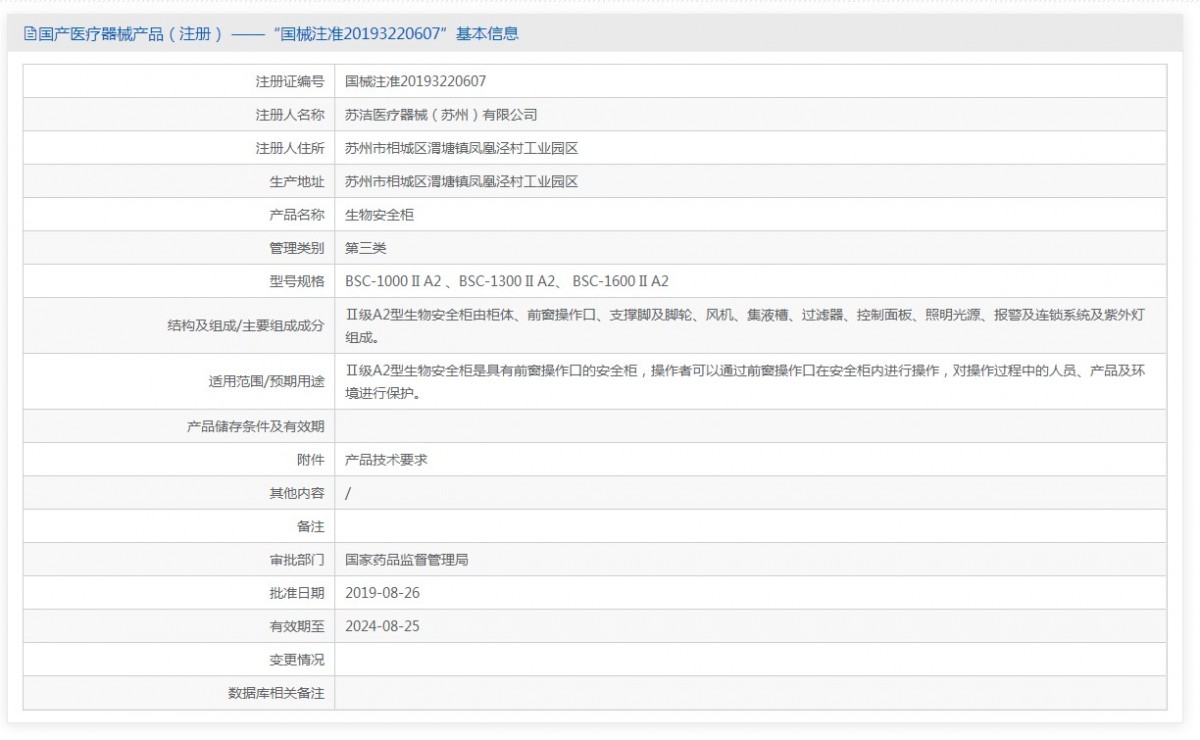Select the date 2024-08-25
Image resolution: width=1200 pixels, height=740 pixels.
pos(383,626)
